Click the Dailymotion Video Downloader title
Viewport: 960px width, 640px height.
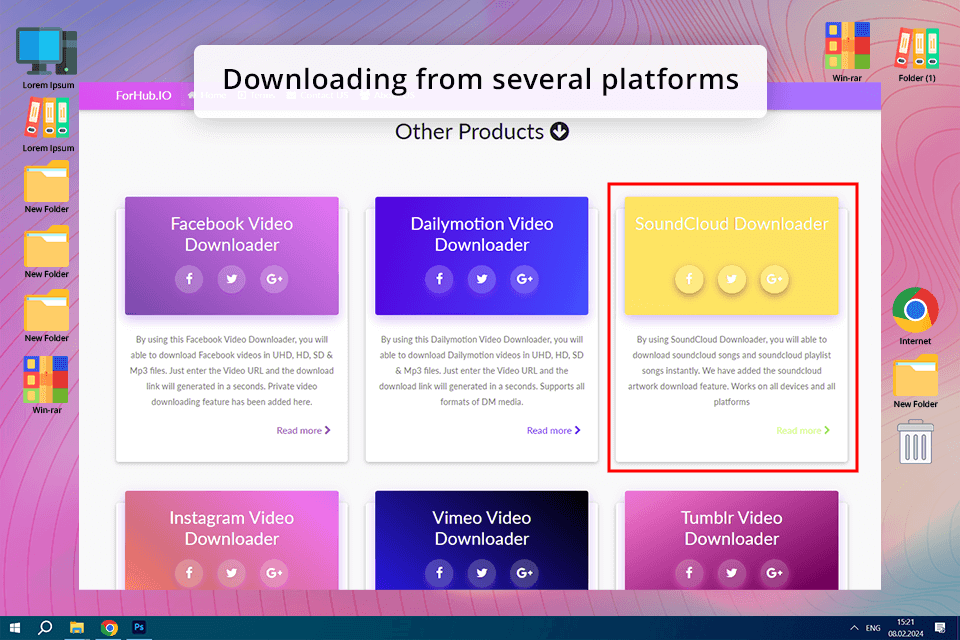click(482, 234)
